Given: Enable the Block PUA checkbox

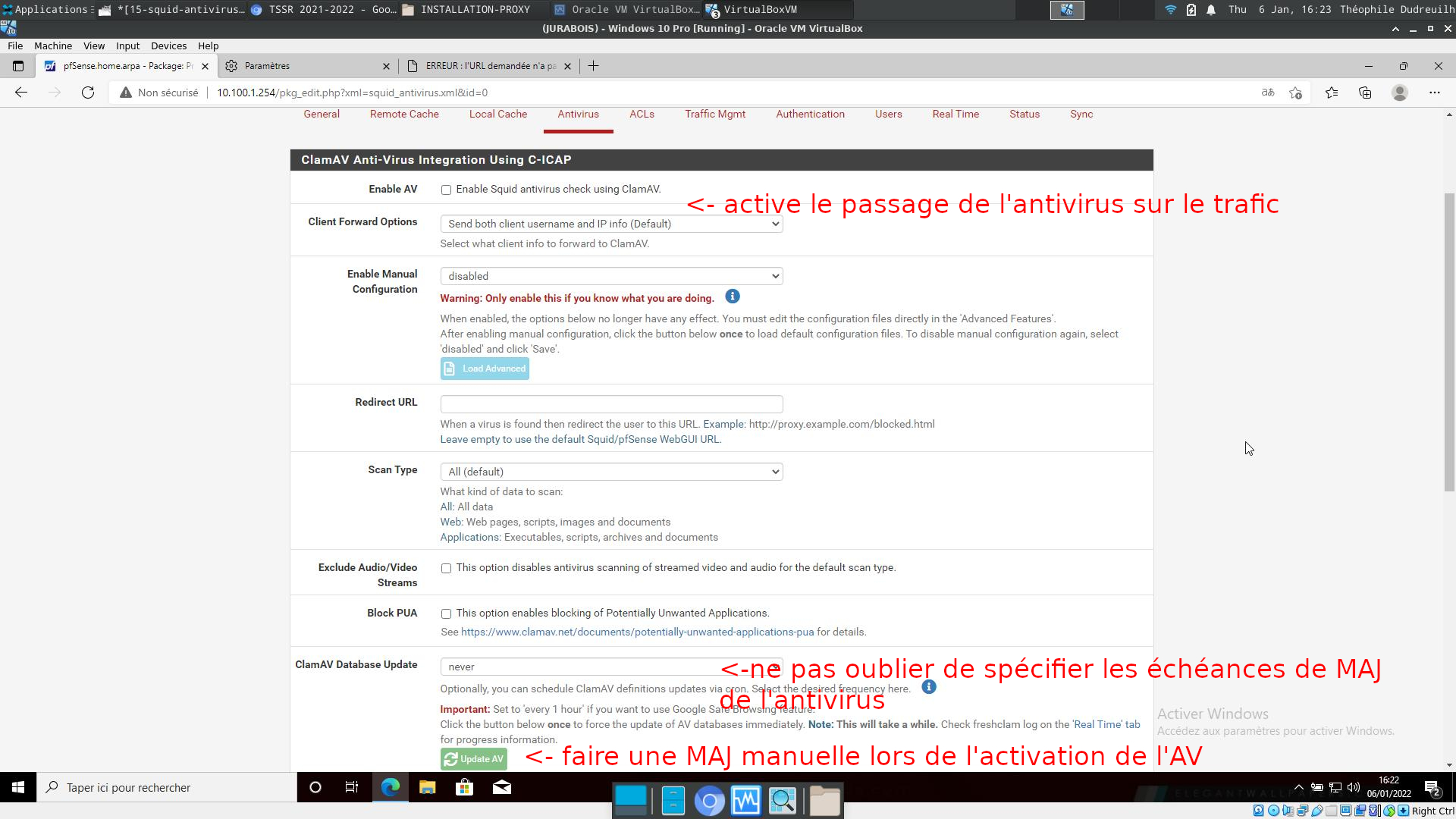Looking at the screenshot, I should point(446,614).
